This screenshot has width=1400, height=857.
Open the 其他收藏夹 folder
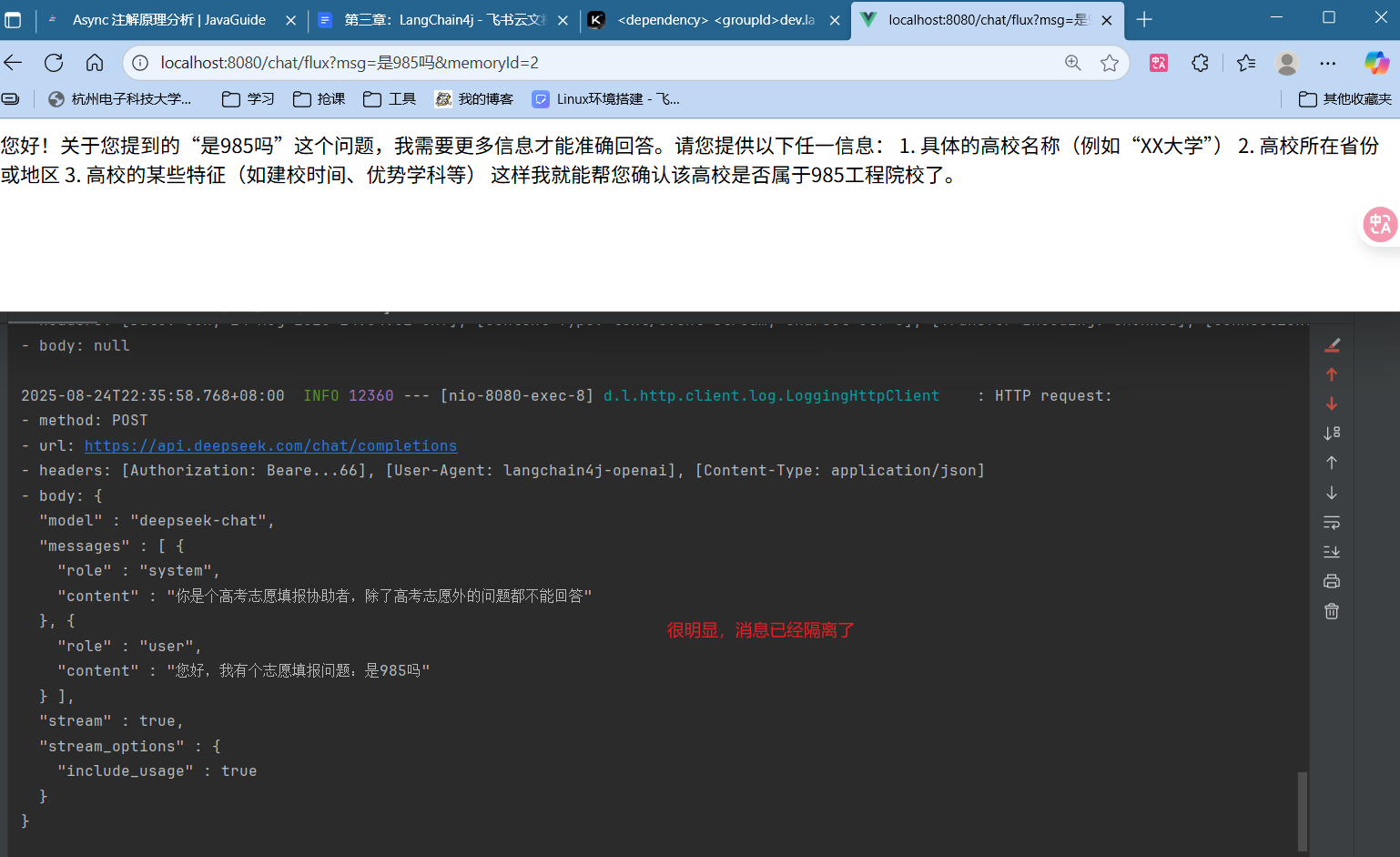tap(1345, 98)
